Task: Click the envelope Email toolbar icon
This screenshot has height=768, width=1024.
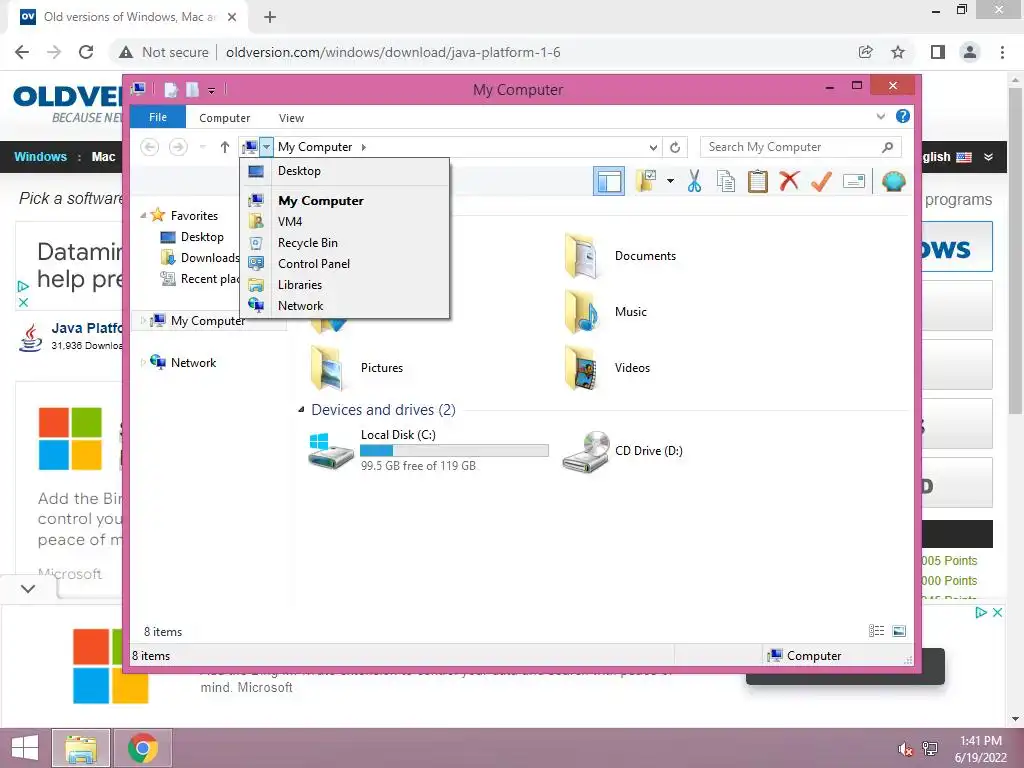Action: 854,181
